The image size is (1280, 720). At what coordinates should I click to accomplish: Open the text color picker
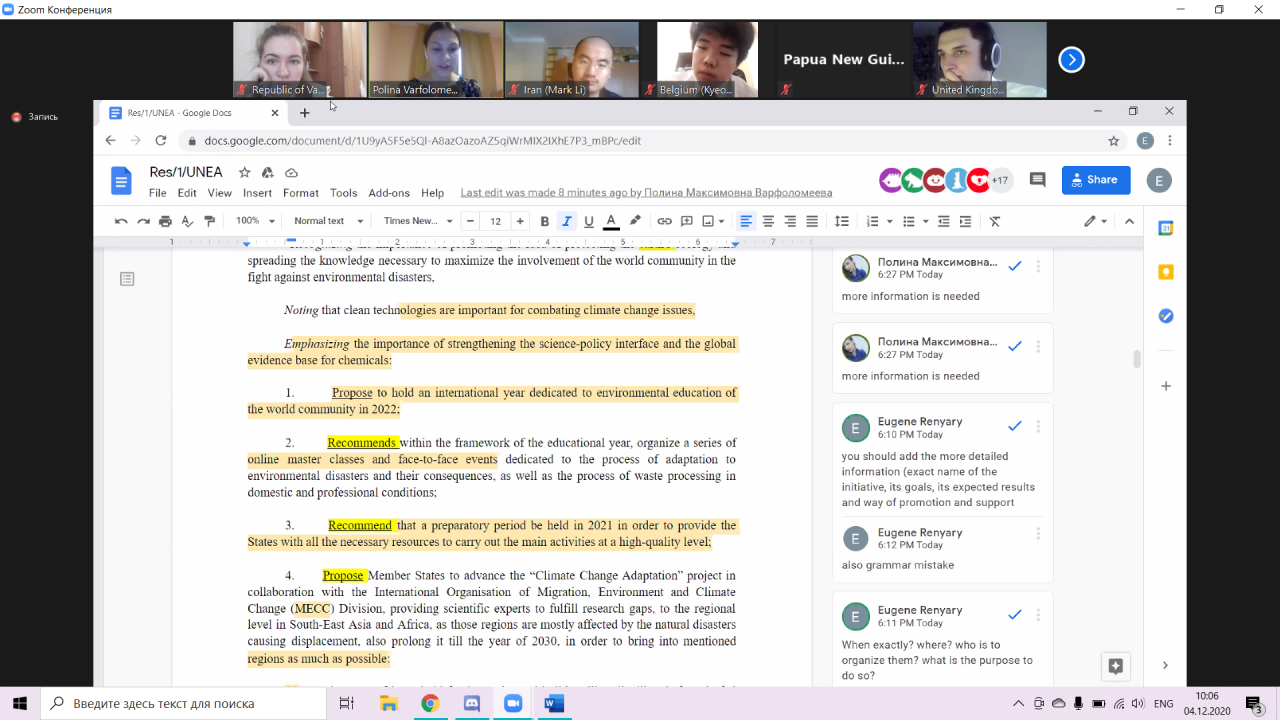click(611, 221)
